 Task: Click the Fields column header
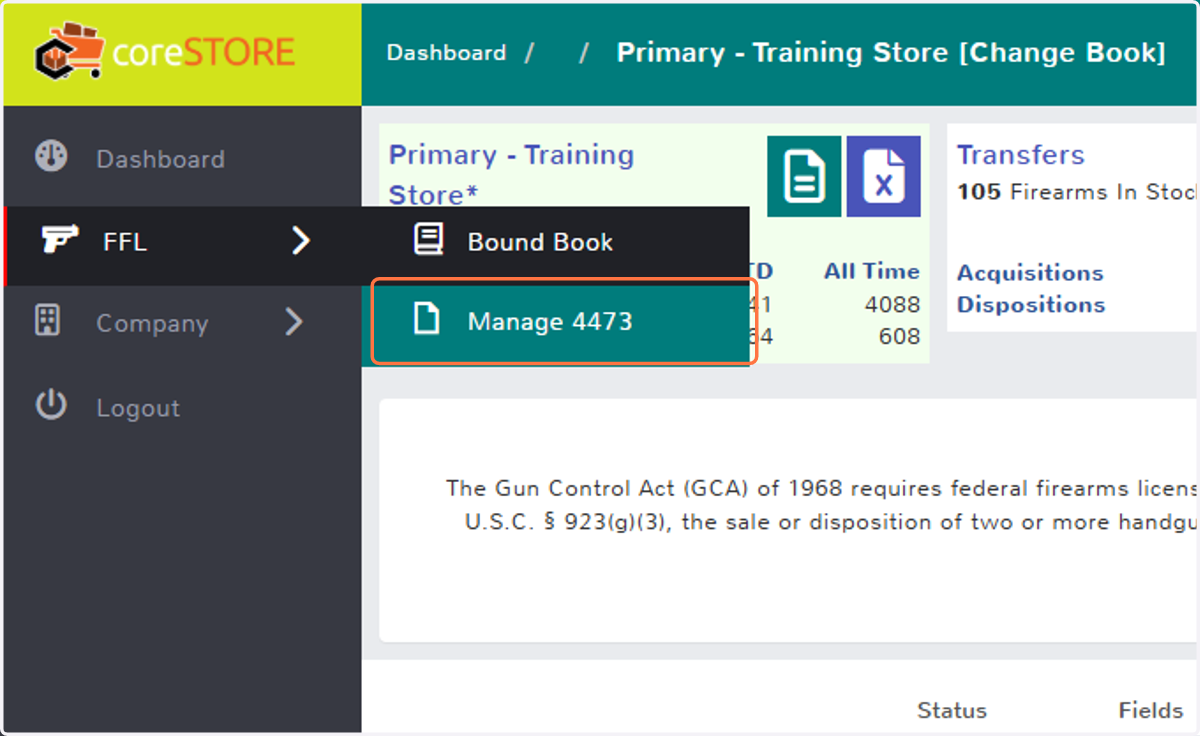click(x=1151, y=710)
